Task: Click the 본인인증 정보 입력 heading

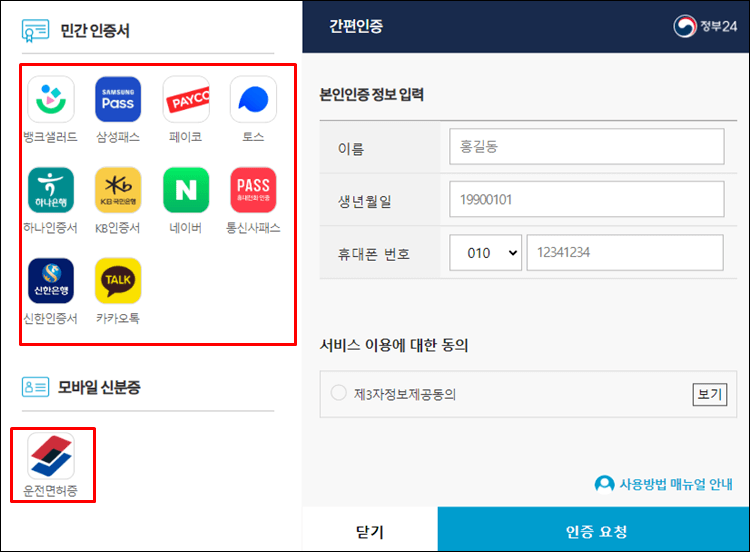Action: click(x=372, y=94)
